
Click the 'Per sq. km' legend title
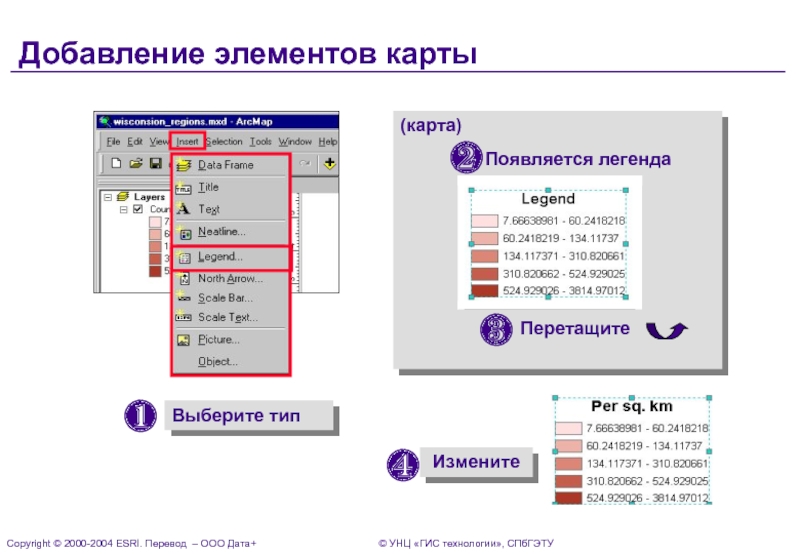coord(632,406)
